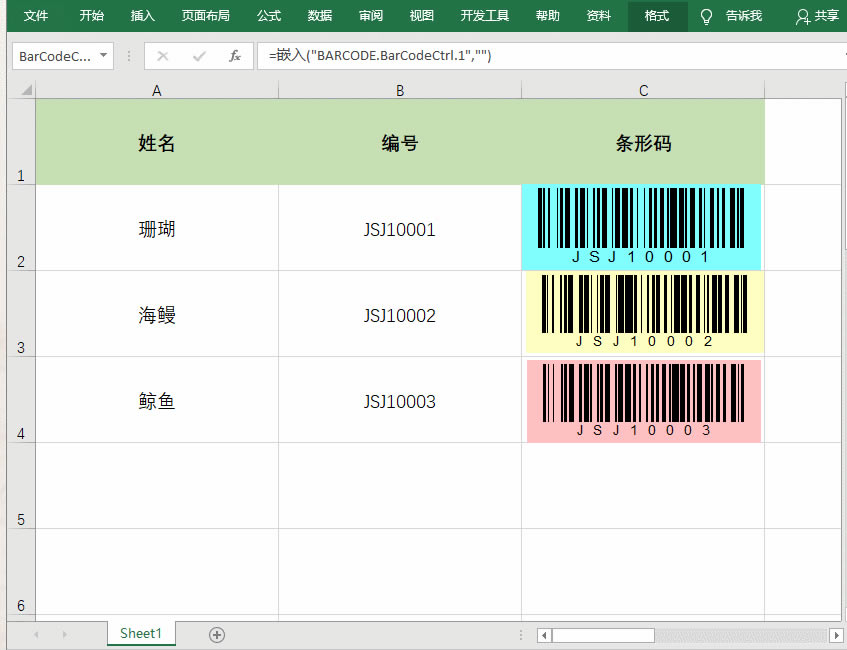This screenshot has width=847, height=650.
Task: Click the add new worksheet plus icon
Action: [x=217, y=634]
